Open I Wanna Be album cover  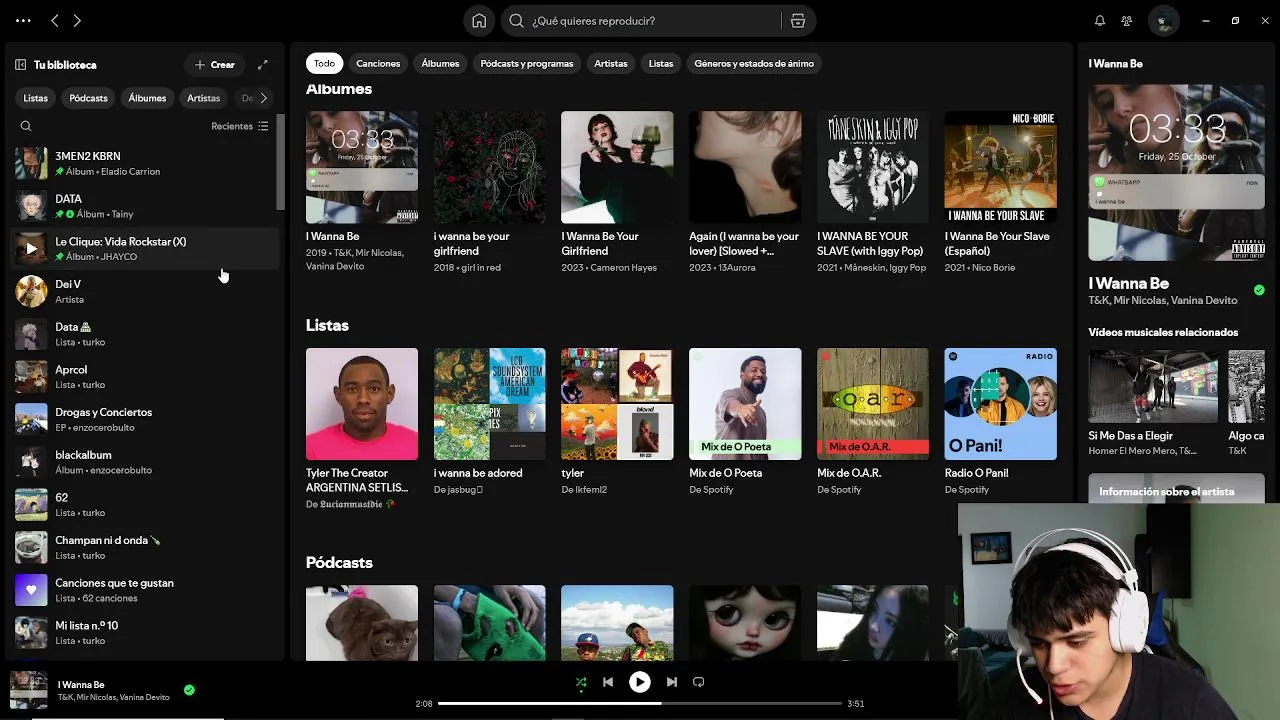[362, 167]
